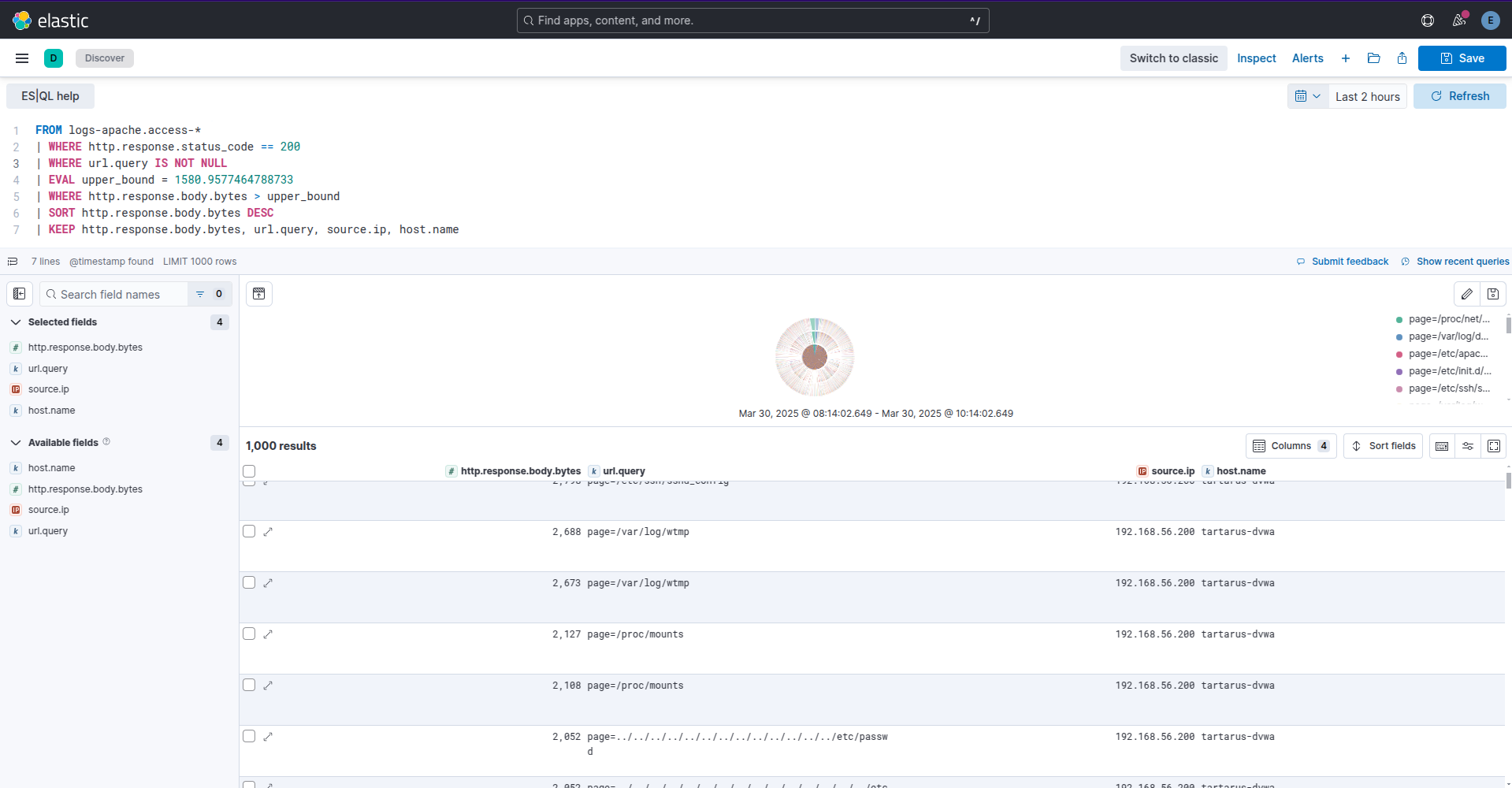Image resolution: width=1512 pixels, height=788 pixels.
Task: Click the share icon in top bar
Action: click(1402, 58)
